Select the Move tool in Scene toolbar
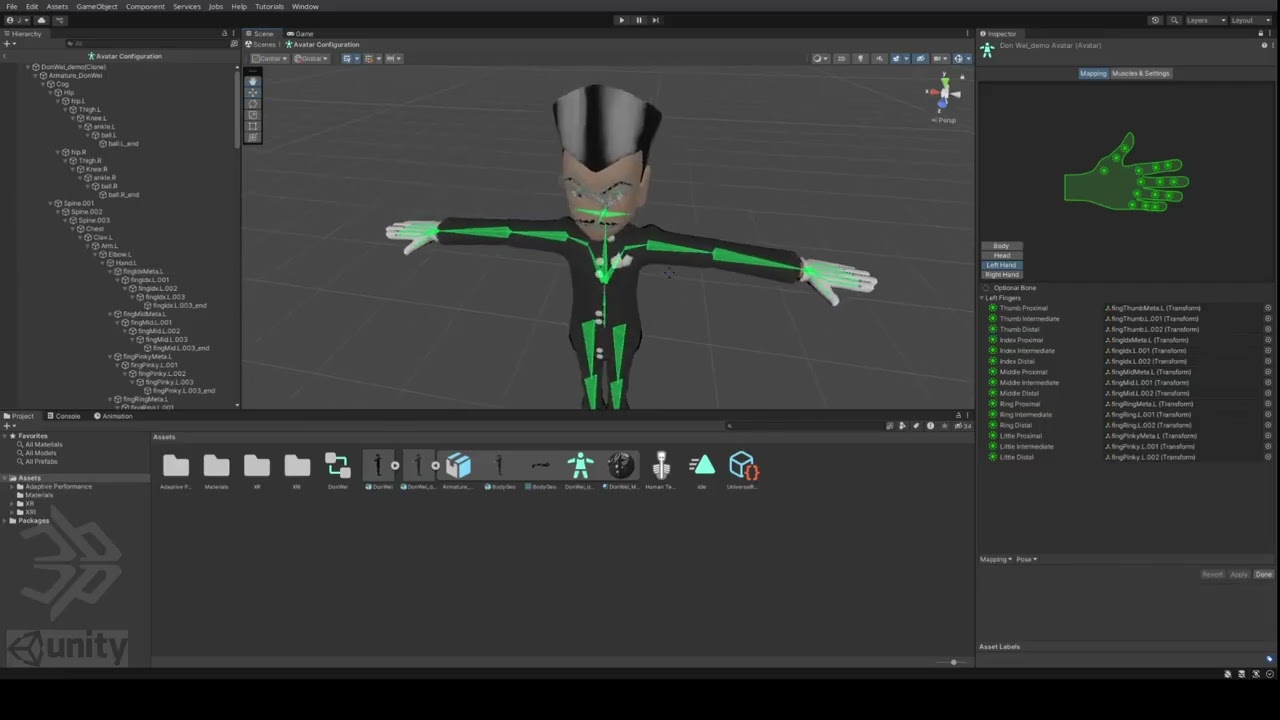The width and height of the screenshot is (1280, 720). (x=252, y=92)
